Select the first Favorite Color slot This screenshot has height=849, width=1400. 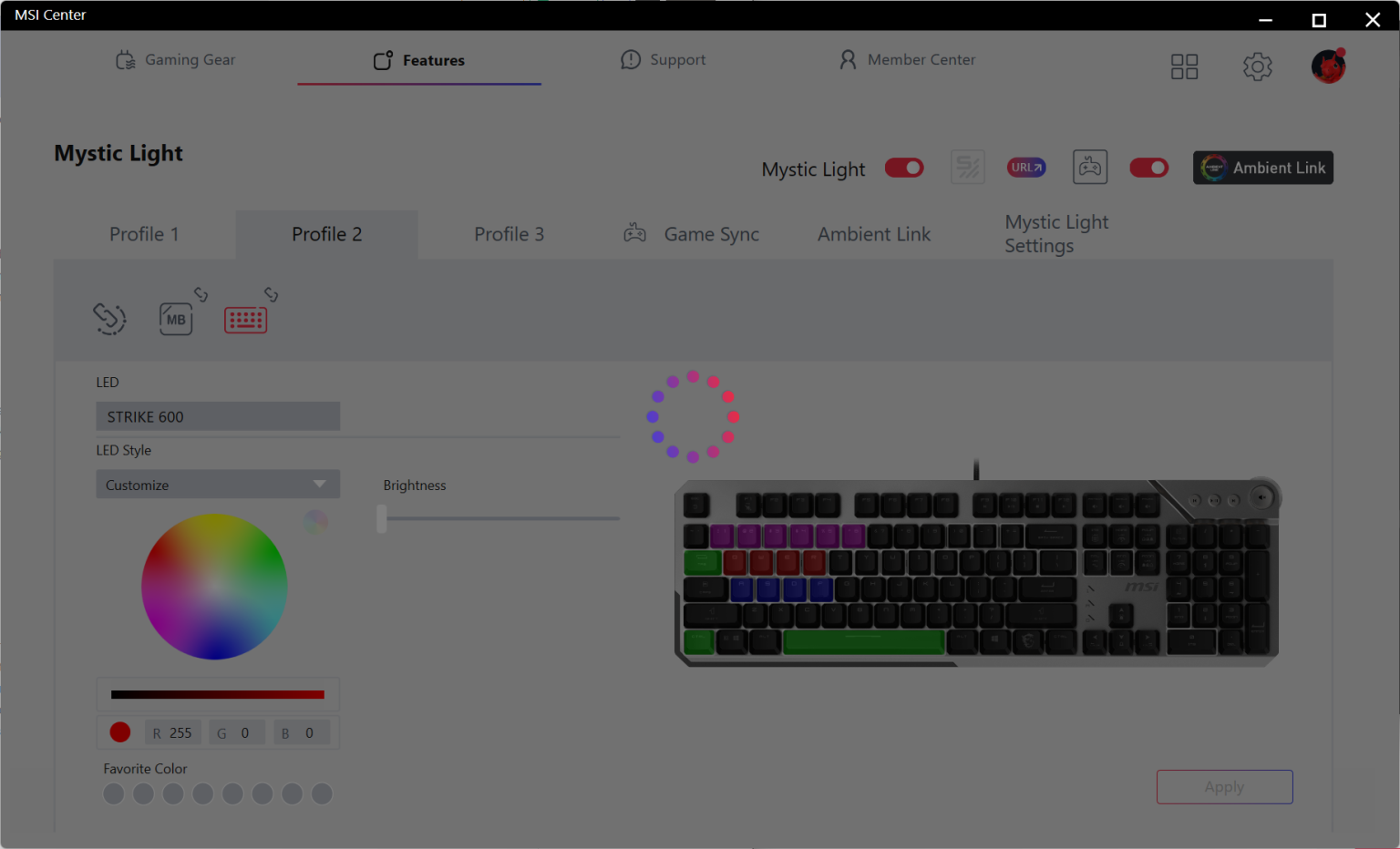click(114, 794)
